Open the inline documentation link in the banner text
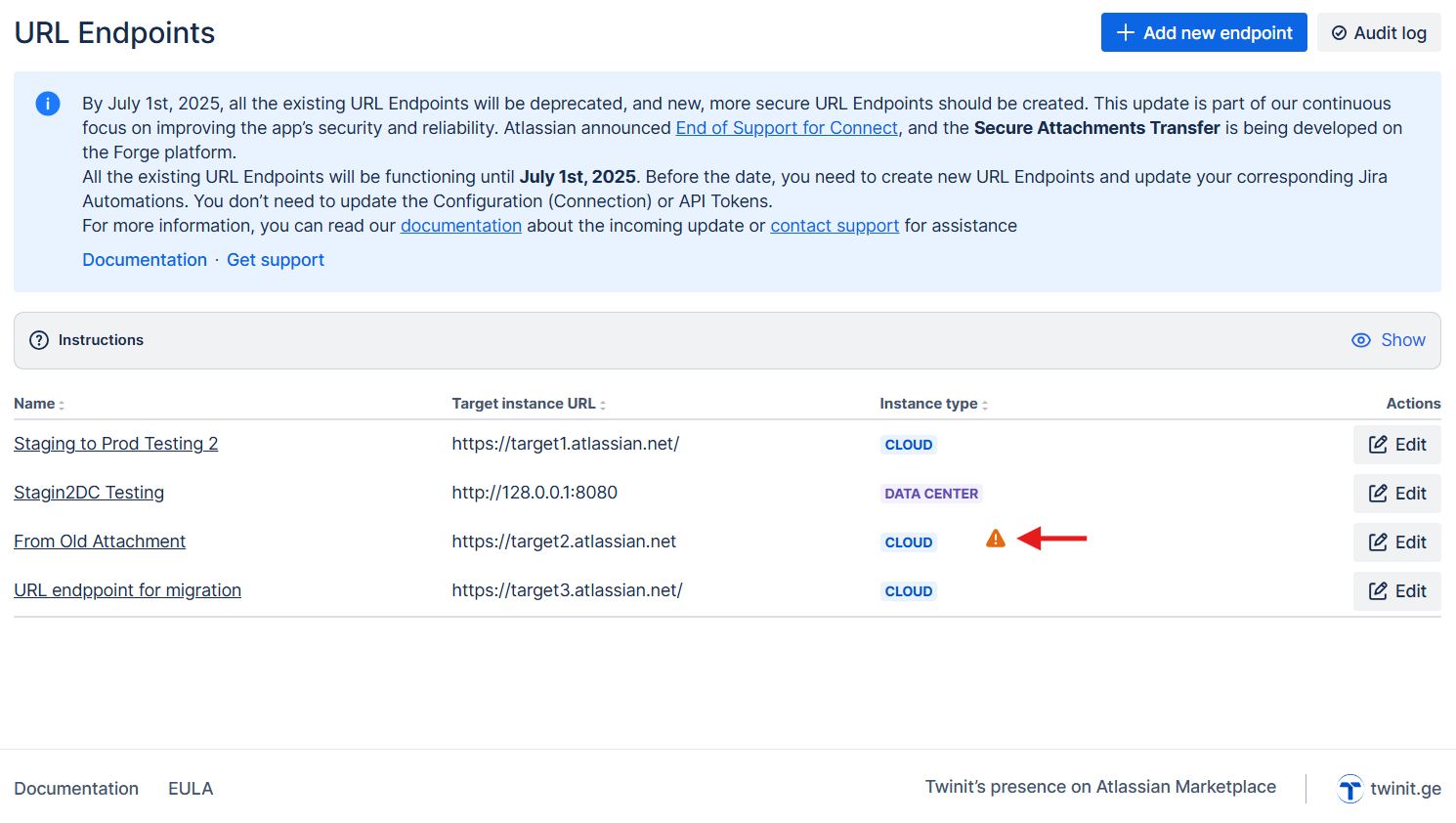The image size is (1456, 823). tap(461, 226)
